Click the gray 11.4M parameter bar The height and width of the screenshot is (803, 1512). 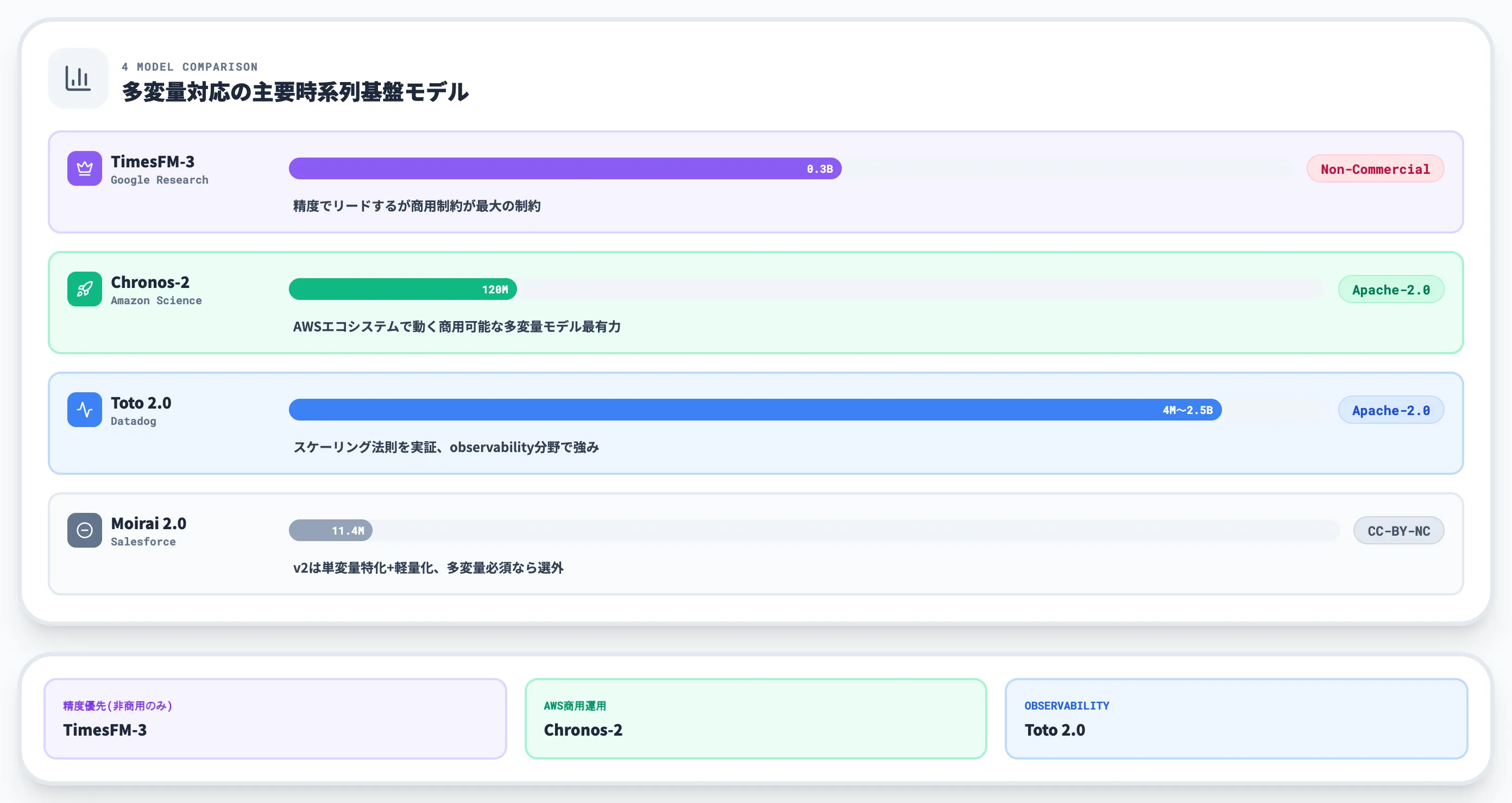(330, 530)
